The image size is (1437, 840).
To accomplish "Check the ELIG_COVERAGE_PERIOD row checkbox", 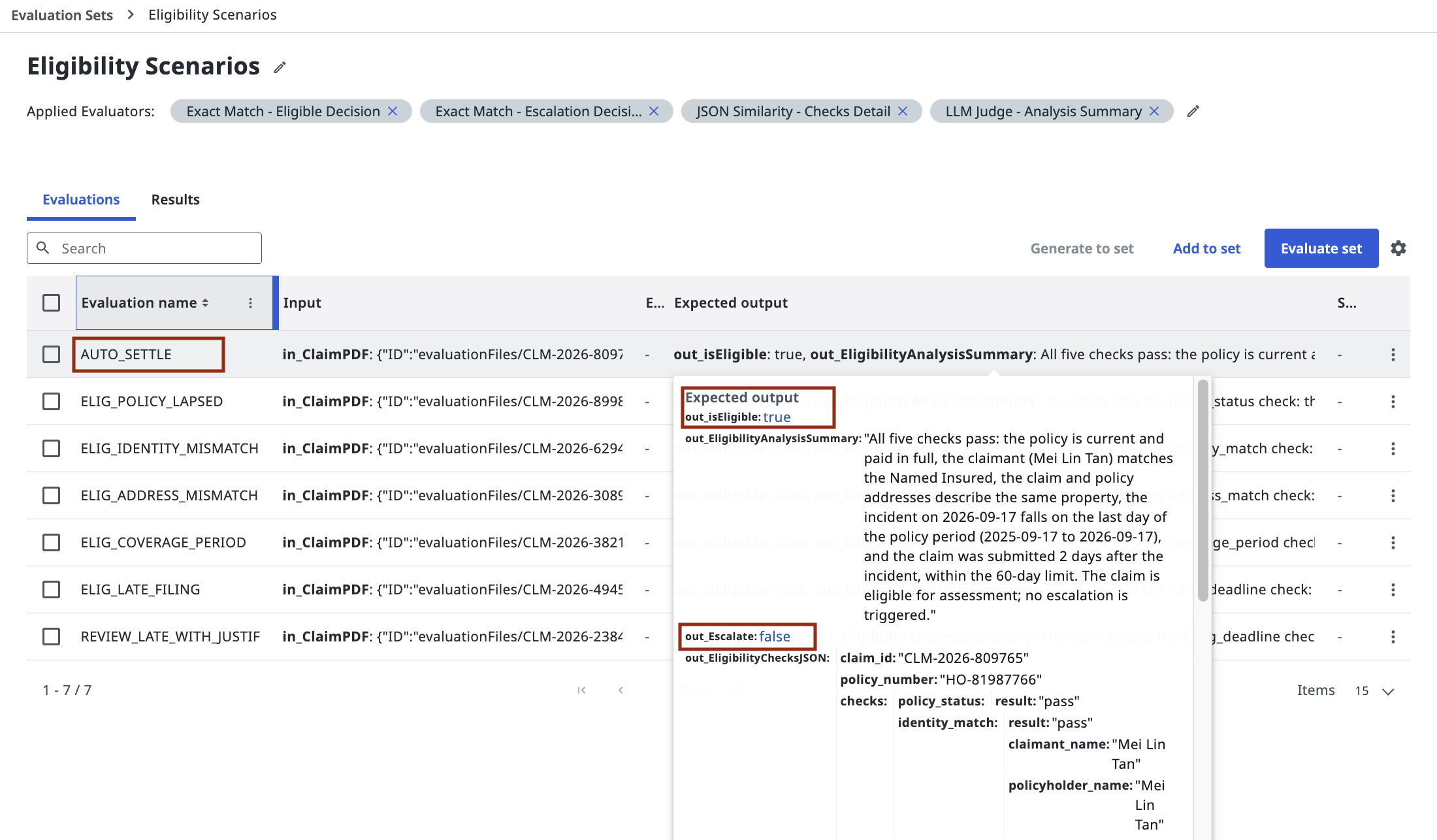I will tap(51, 542).
